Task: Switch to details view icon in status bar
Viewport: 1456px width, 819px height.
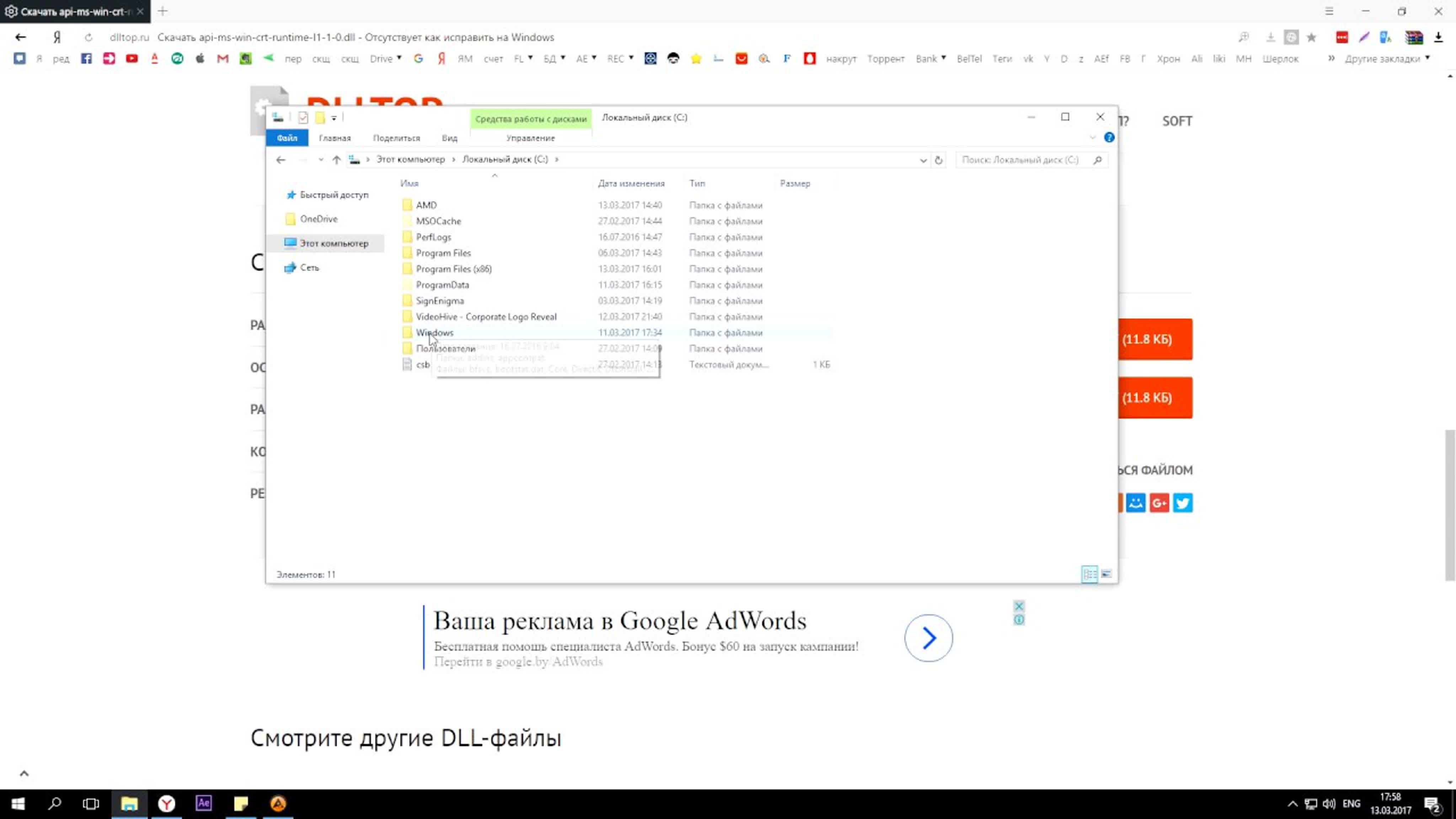Action: pyautogui.click(x=1089, y=574)
